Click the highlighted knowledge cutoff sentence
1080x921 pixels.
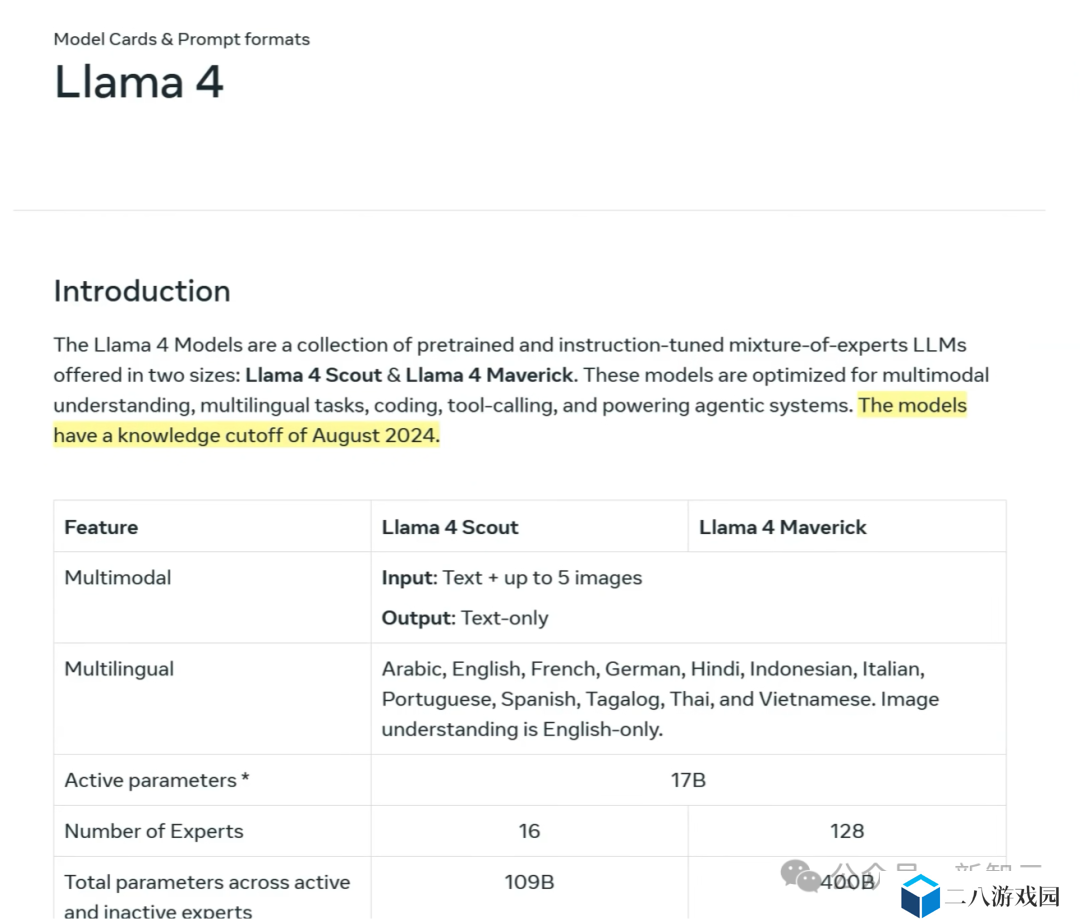click(246, 436)
